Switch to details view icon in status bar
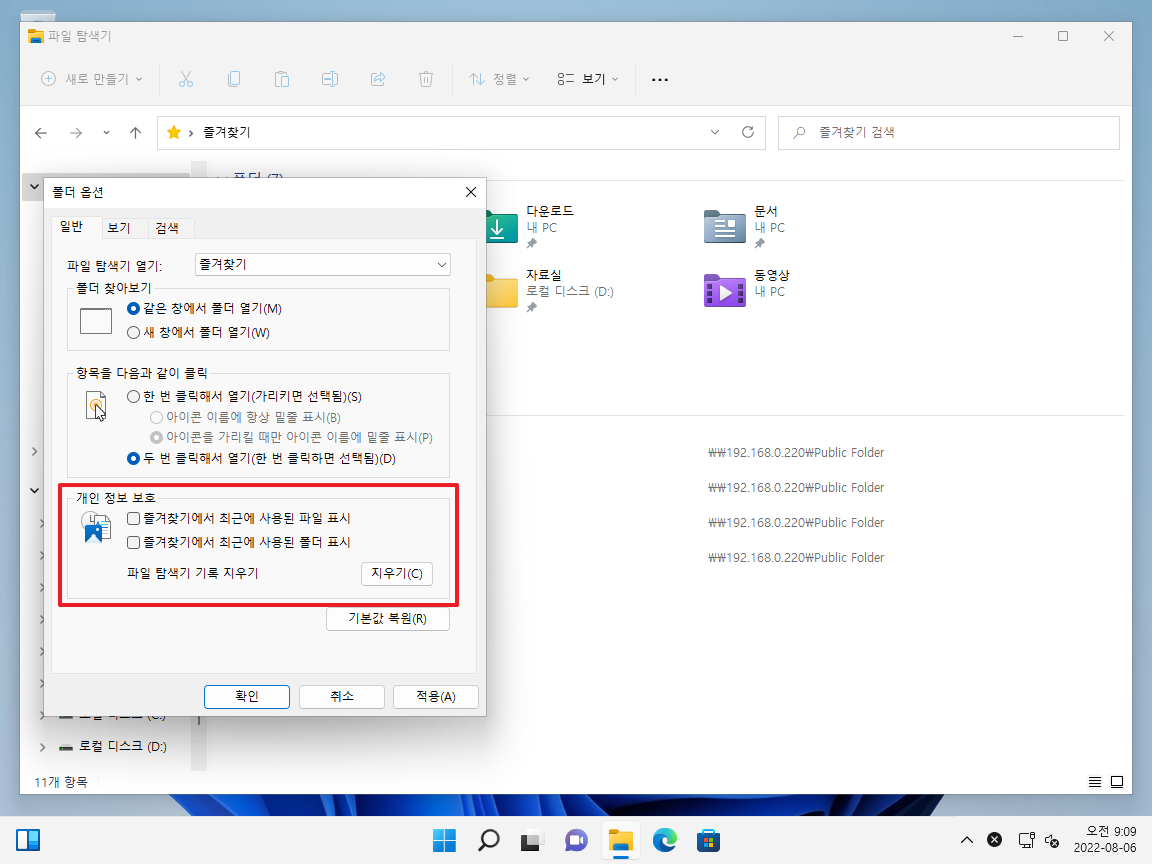This screenshot has height=864, width=1152. (1095, 782)
